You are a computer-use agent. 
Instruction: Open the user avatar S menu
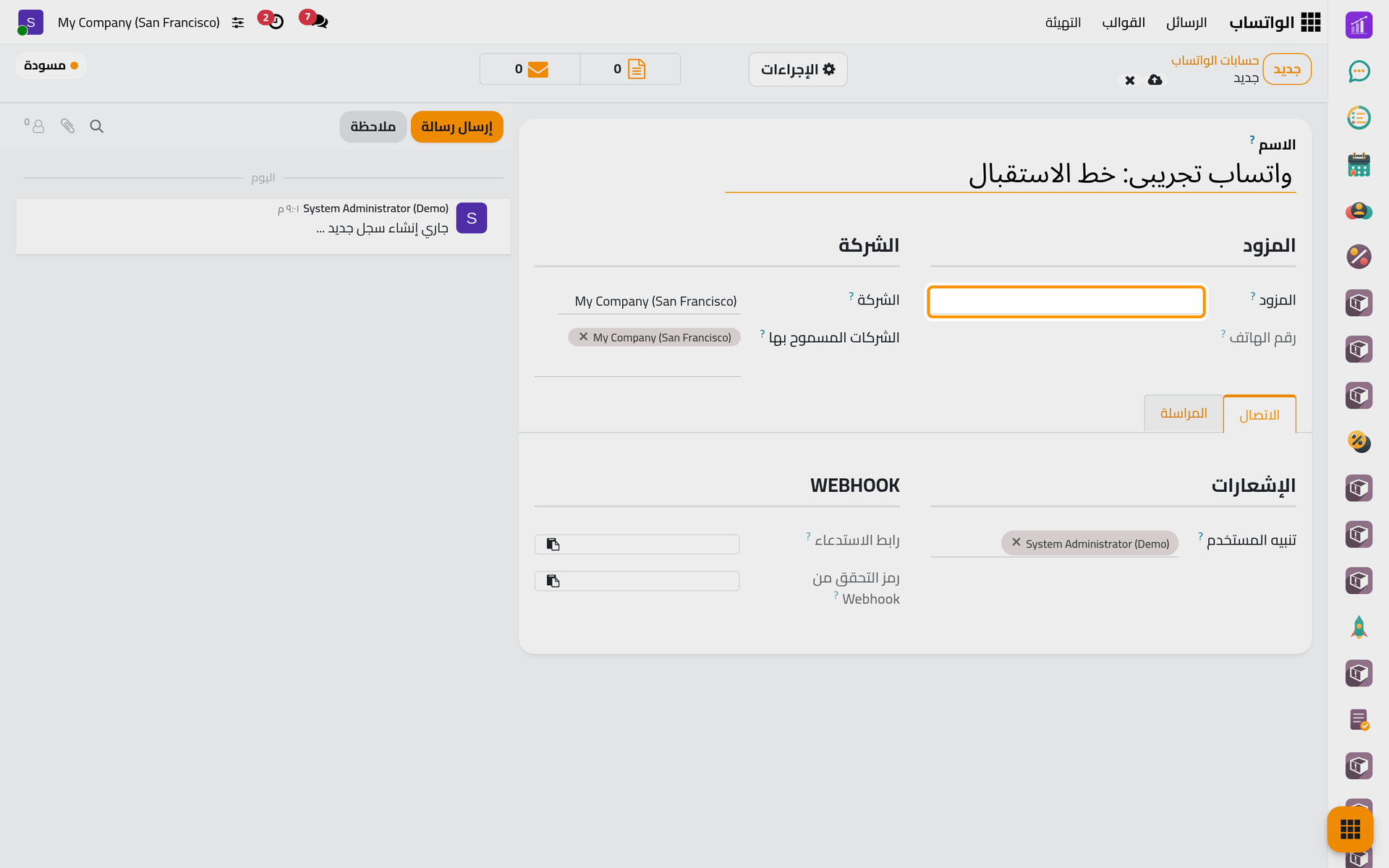30,22
